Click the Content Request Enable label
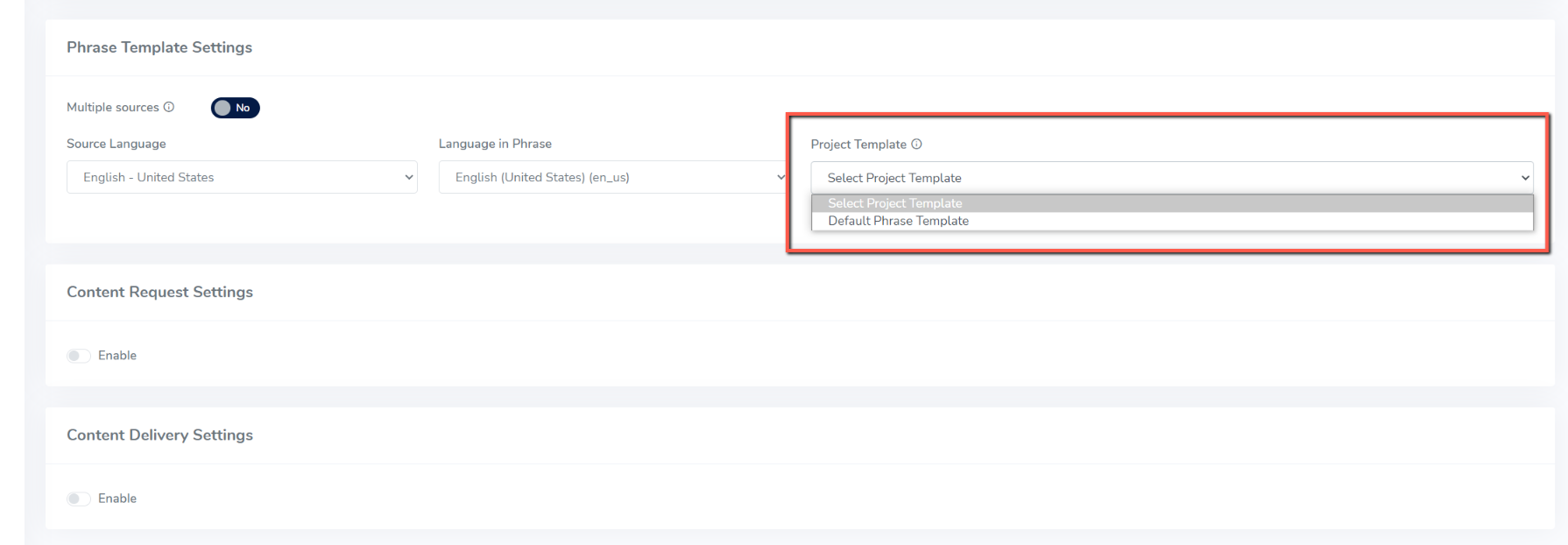This screenshot has width=1568, height=545. pos(117,356)
